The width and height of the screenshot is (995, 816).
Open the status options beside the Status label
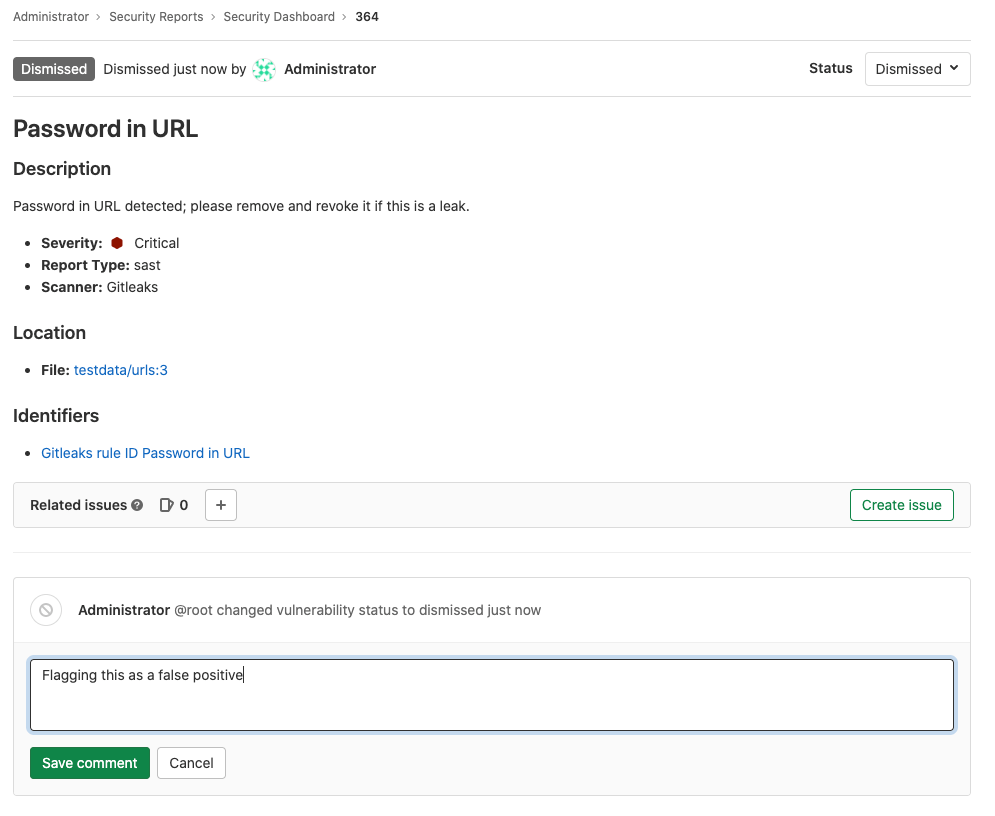(917, 69)
